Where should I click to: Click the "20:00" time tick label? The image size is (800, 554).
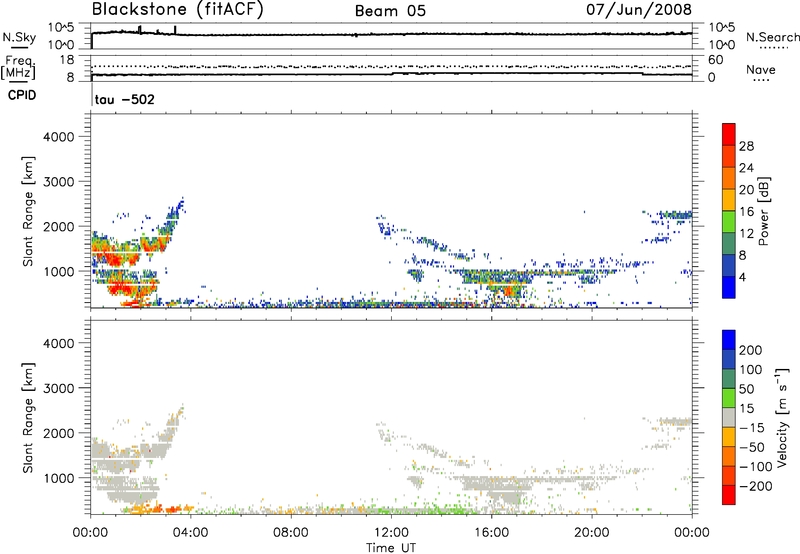(592, 533)
